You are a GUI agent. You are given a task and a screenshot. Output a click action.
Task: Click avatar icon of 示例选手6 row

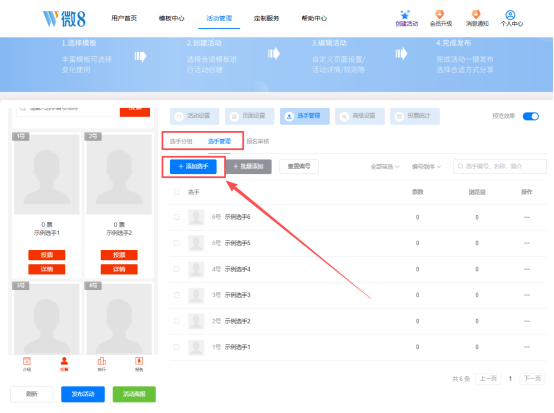[196, 217]
